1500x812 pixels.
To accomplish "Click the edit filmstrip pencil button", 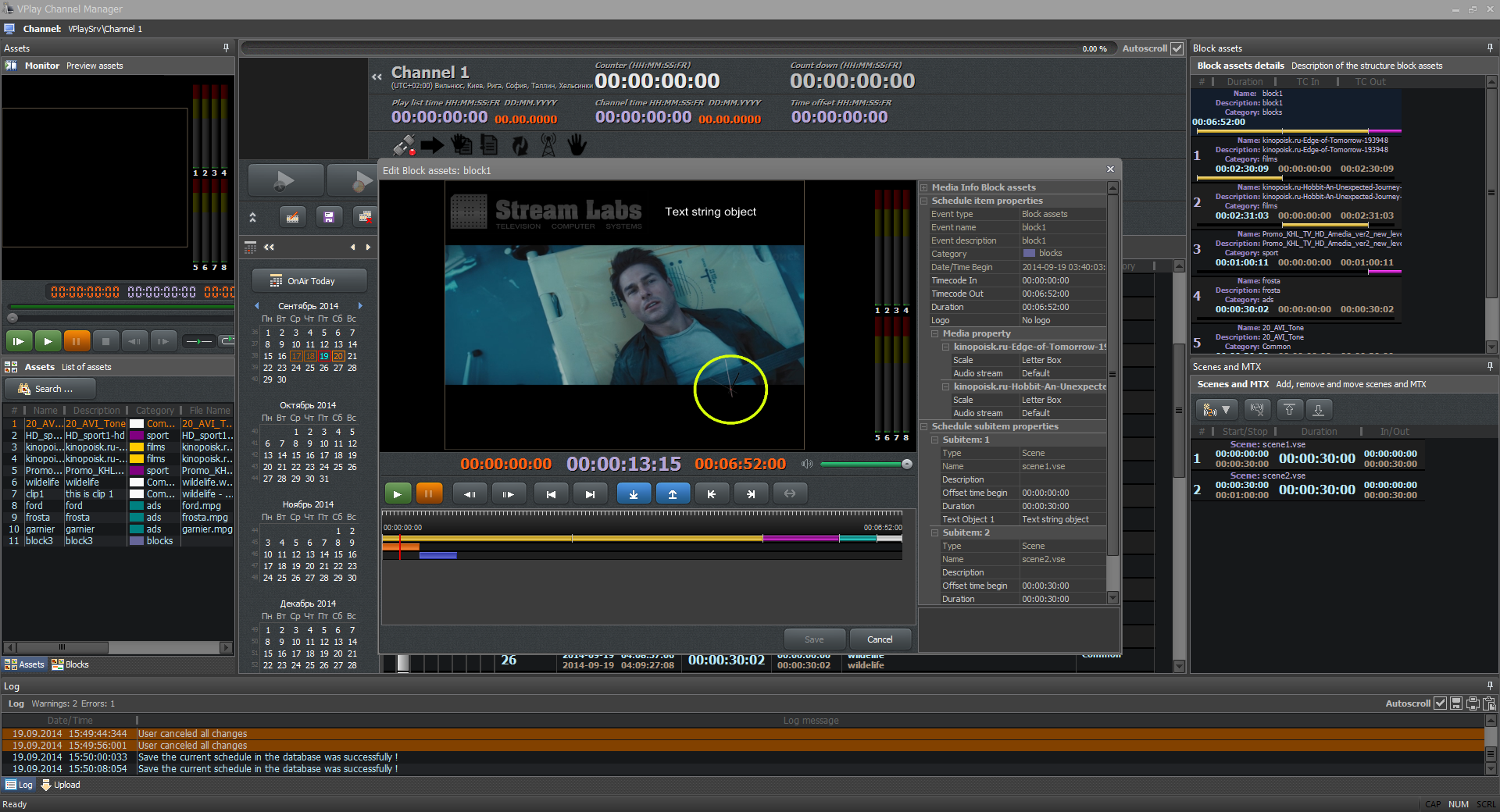I will [292, 217].
